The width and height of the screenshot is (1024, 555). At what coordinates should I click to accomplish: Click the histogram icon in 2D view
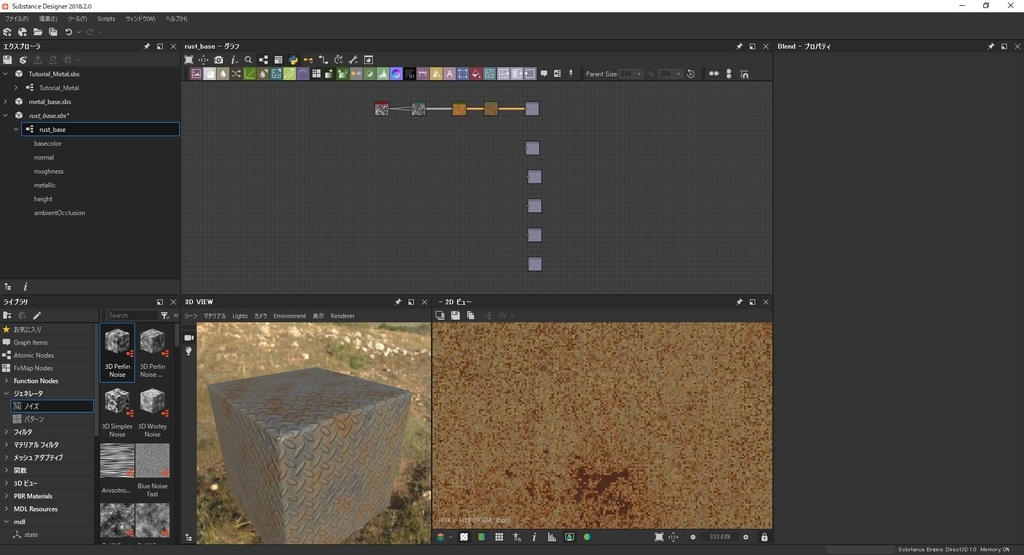(551, 537)
